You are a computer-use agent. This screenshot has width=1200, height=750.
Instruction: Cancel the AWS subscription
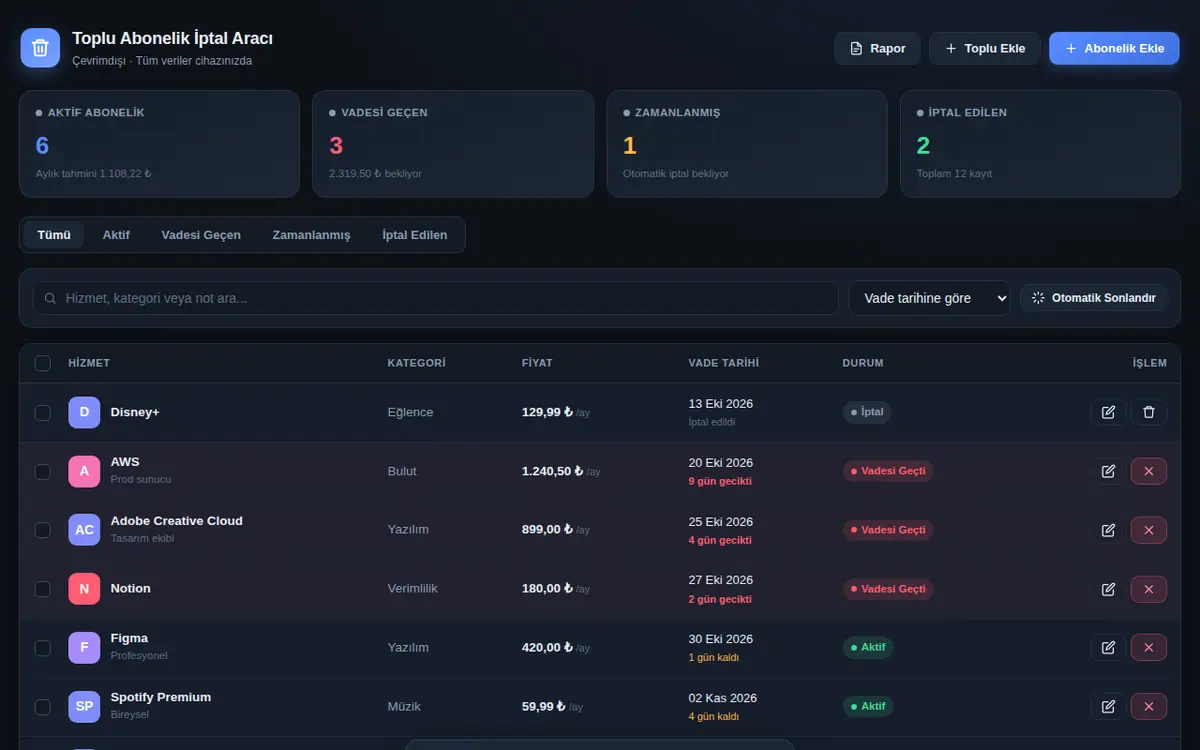[x=1149, y=471]
